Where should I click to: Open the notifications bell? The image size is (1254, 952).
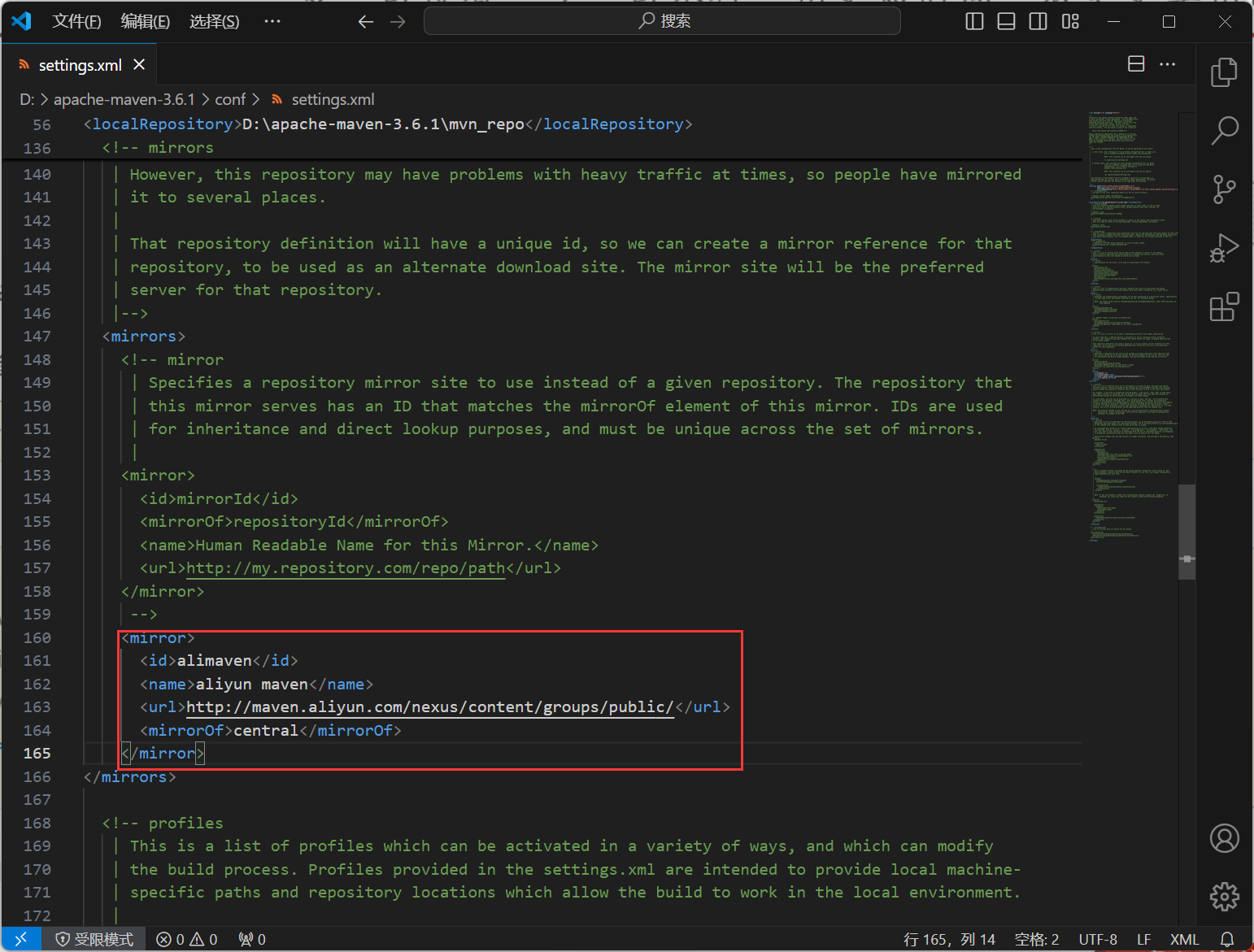(x=1227, y=939)
